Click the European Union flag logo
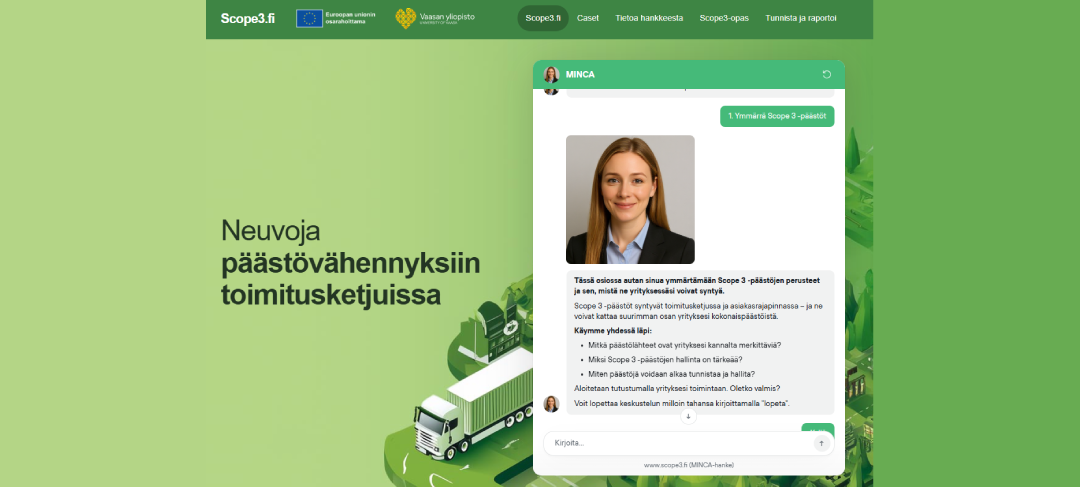1080x487 pixels. 309,18
